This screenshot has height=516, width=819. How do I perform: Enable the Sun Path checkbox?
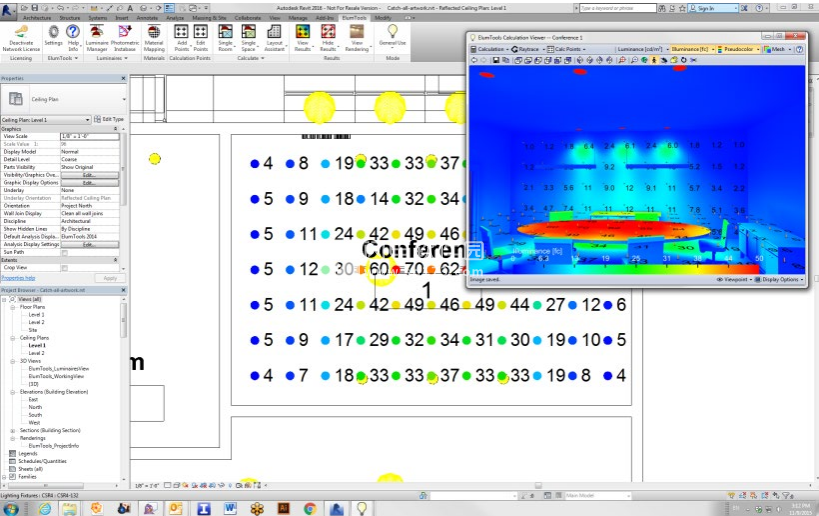pyautogui.click(x=65, y=252)
